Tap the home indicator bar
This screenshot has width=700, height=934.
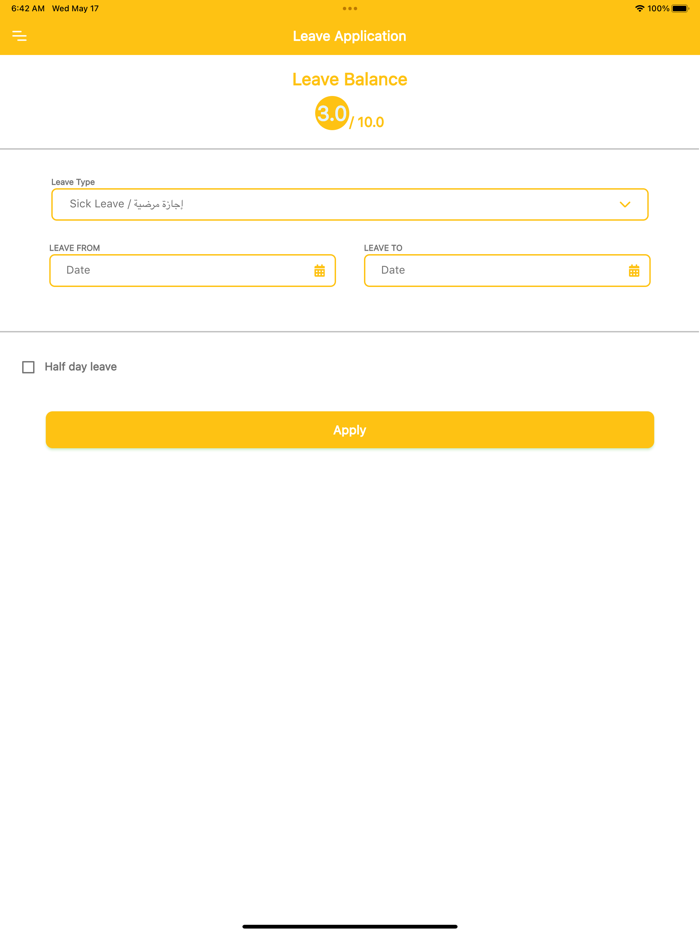click(x=350, y=926)
